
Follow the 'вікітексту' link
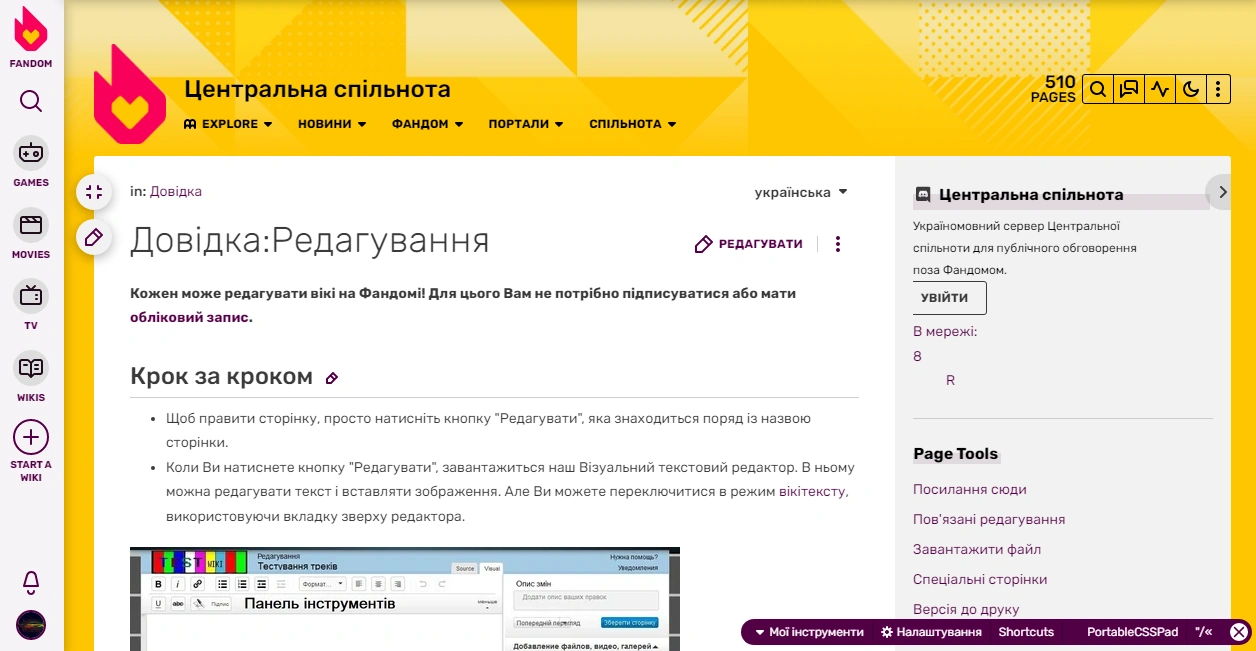(x=813, y=492)
